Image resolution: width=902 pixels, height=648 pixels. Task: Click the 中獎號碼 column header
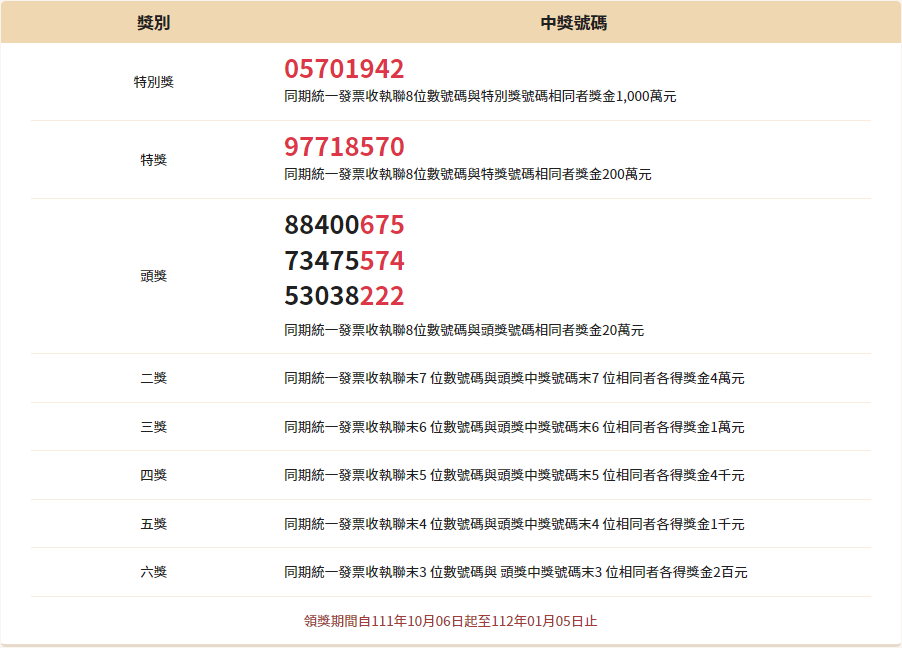point(573,22)
